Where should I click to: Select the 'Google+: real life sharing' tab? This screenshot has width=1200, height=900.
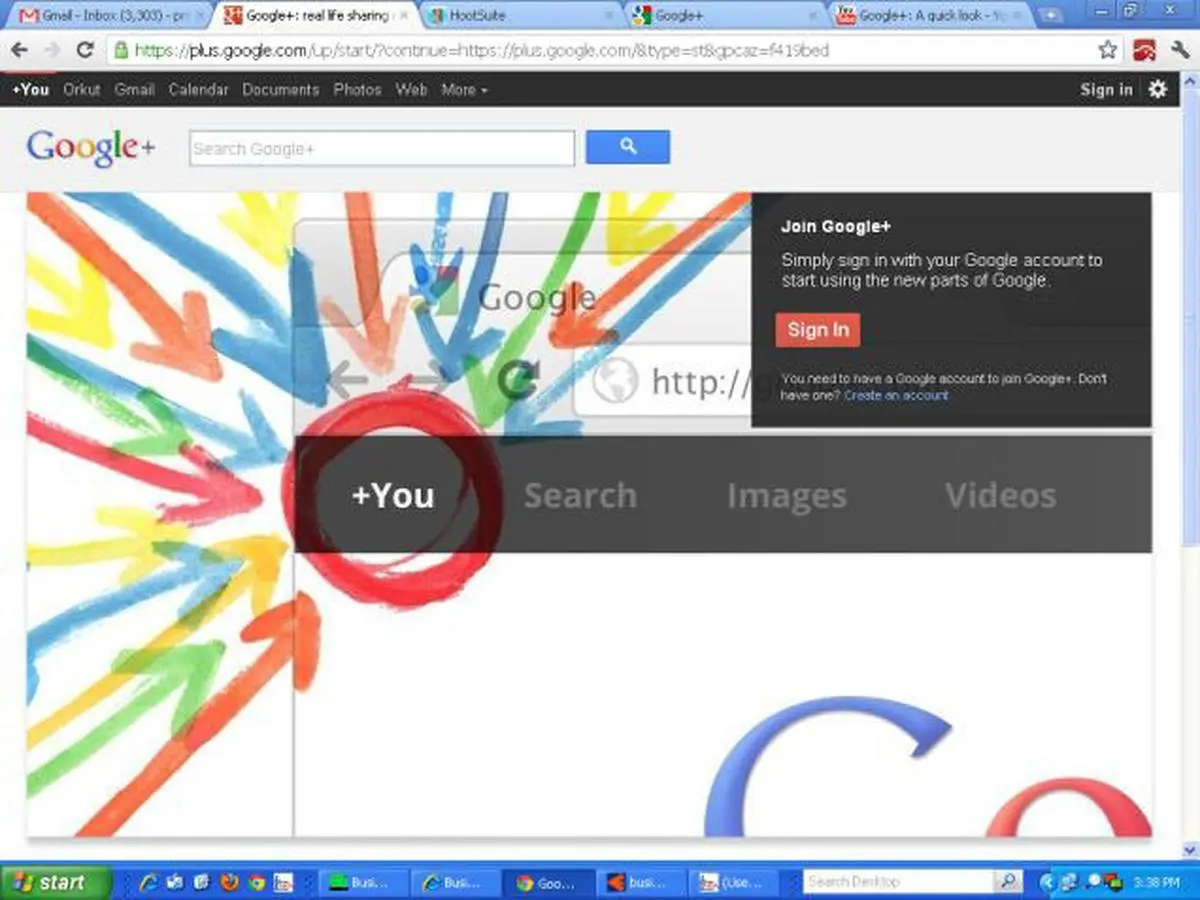tap(314, 16)
